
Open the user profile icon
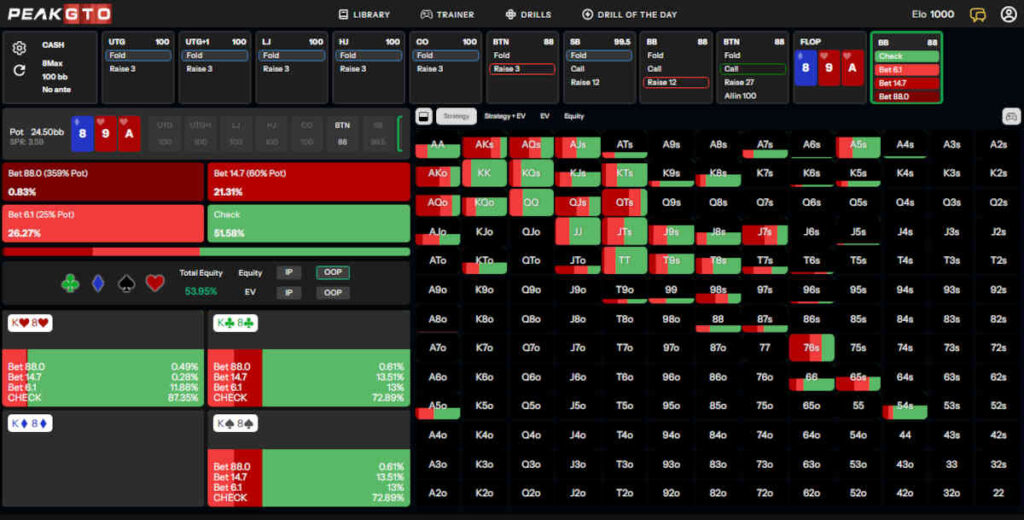click(1007, 14)
